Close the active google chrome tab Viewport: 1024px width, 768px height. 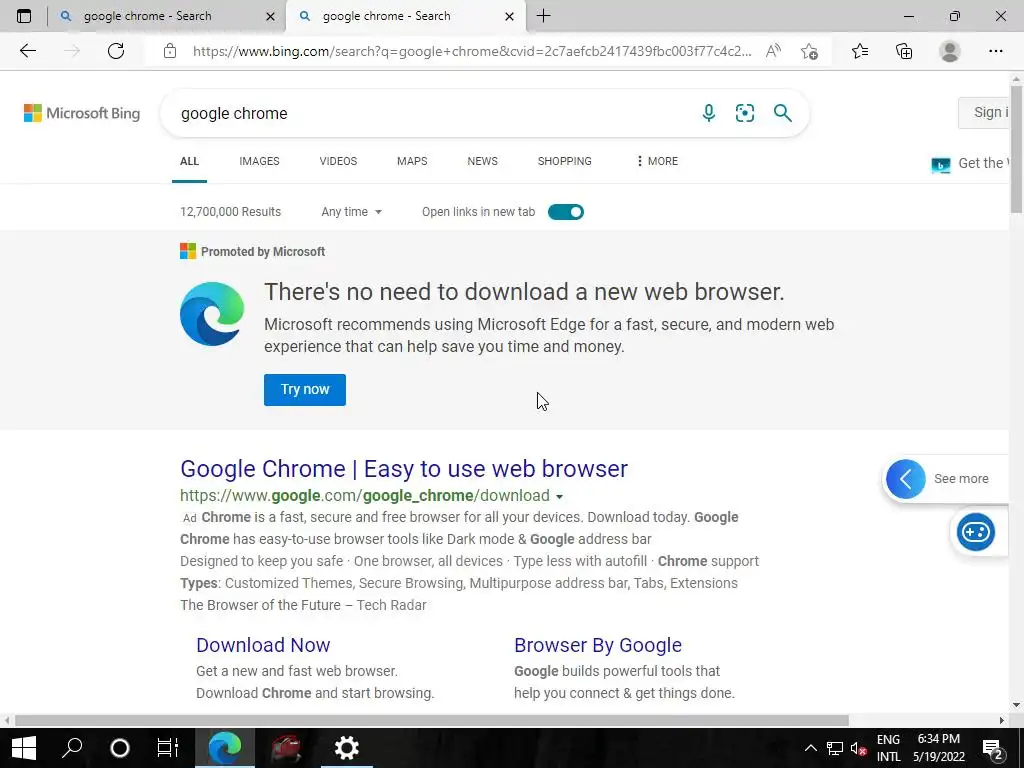pos(509,16)
